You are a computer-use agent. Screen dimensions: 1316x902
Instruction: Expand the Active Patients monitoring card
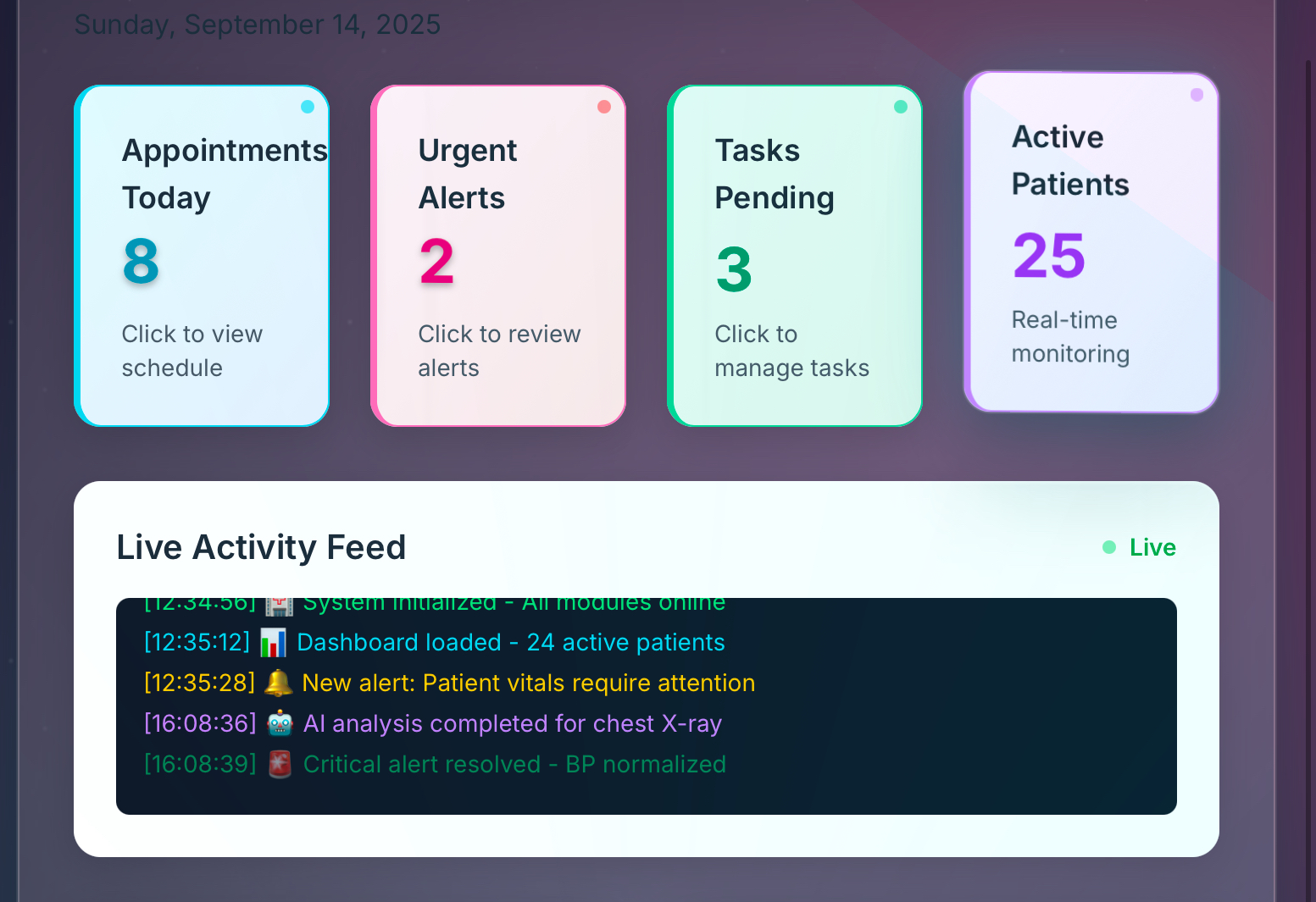point(1091,242)
